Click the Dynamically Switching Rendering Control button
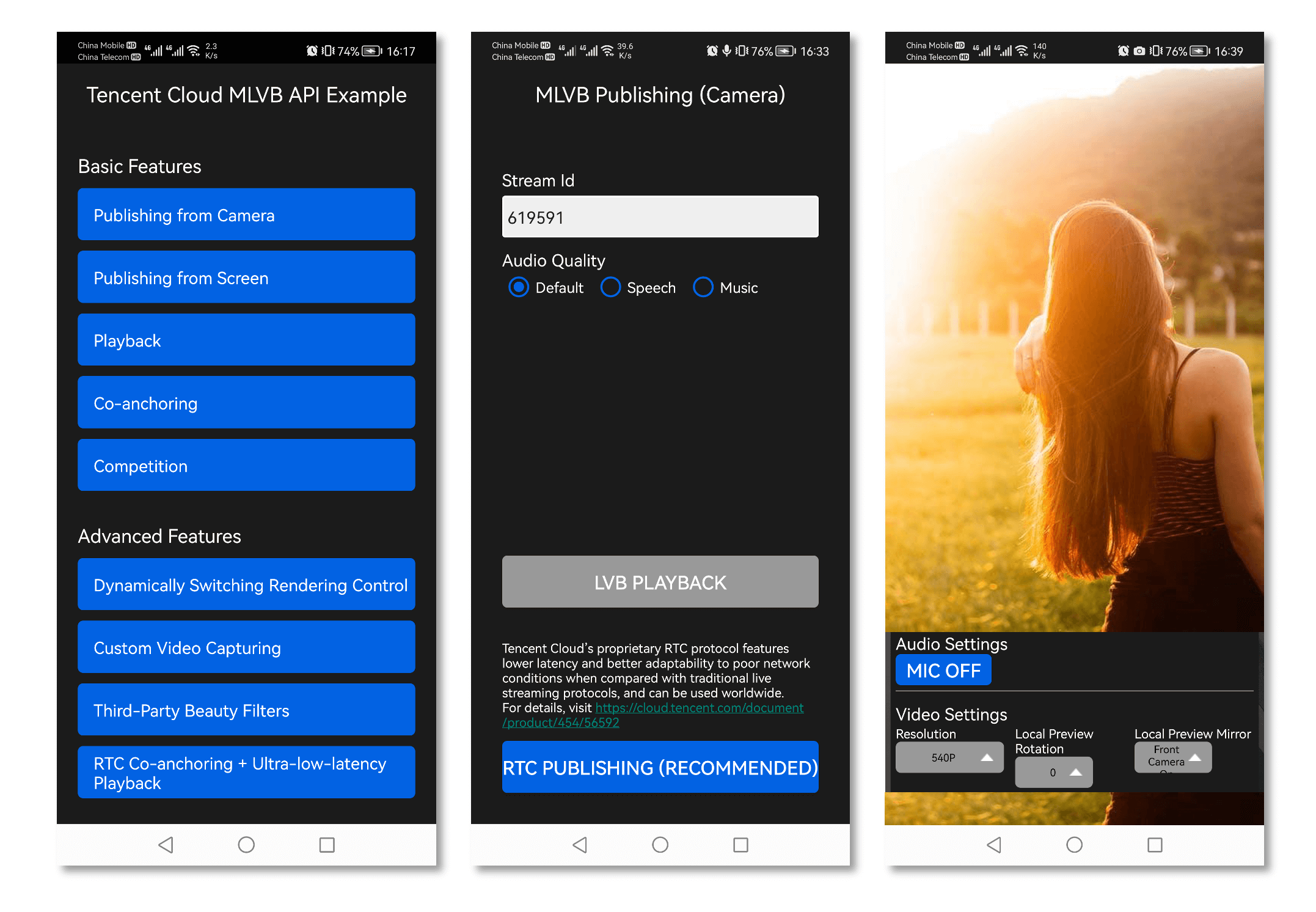The width and height of the screenshot is (1316, 912). [251, 585]
